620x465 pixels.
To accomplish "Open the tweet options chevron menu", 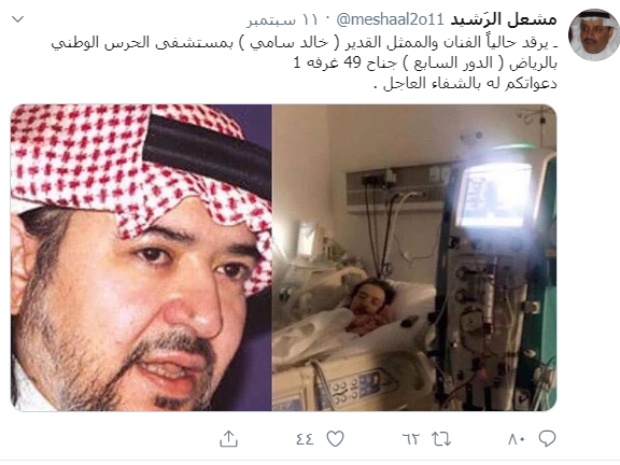I will click(x=18, y=19).
